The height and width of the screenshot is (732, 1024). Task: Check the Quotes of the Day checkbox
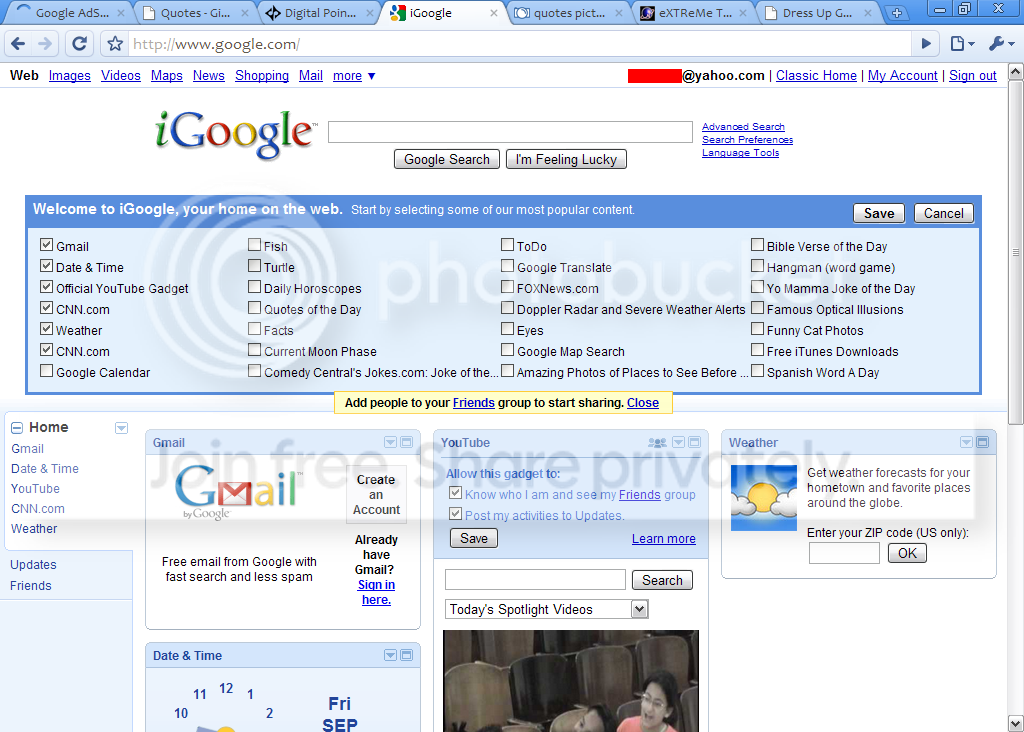255,308
